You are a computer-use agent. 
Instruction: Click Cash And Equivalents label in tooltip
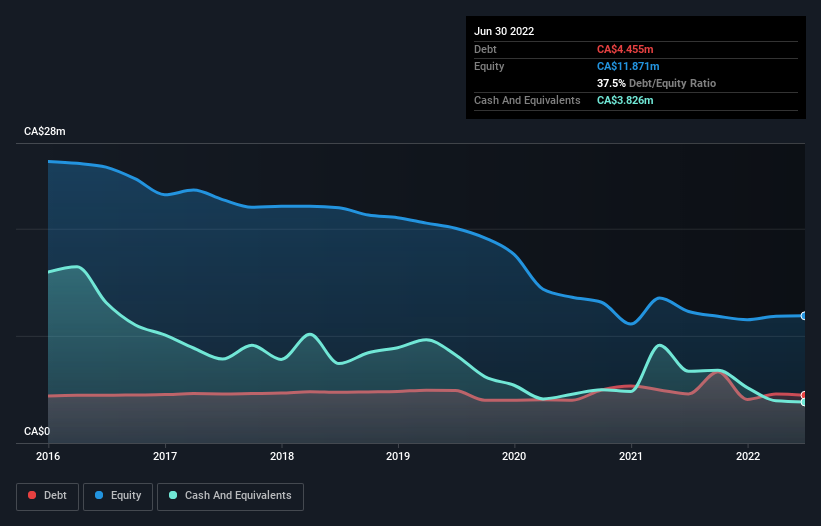click(527, 100)
